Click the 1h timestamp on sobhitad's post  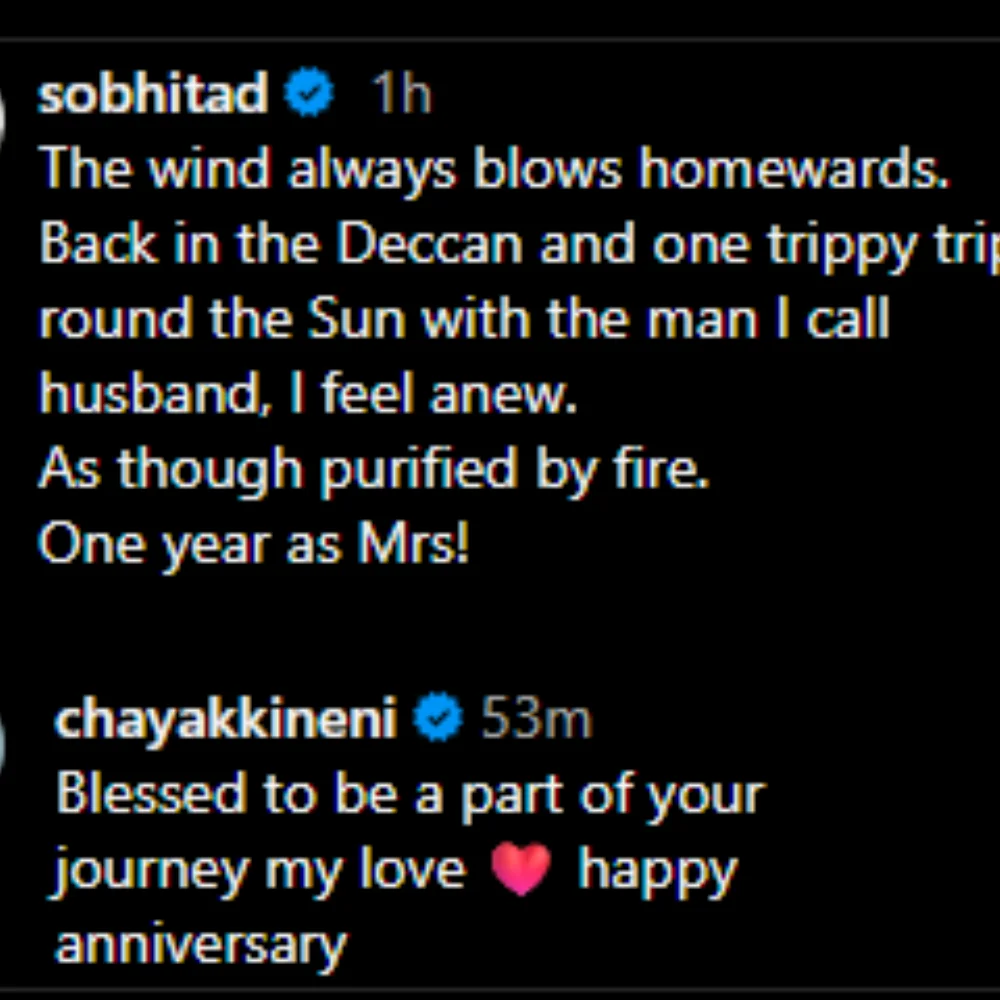coord(400,95)
